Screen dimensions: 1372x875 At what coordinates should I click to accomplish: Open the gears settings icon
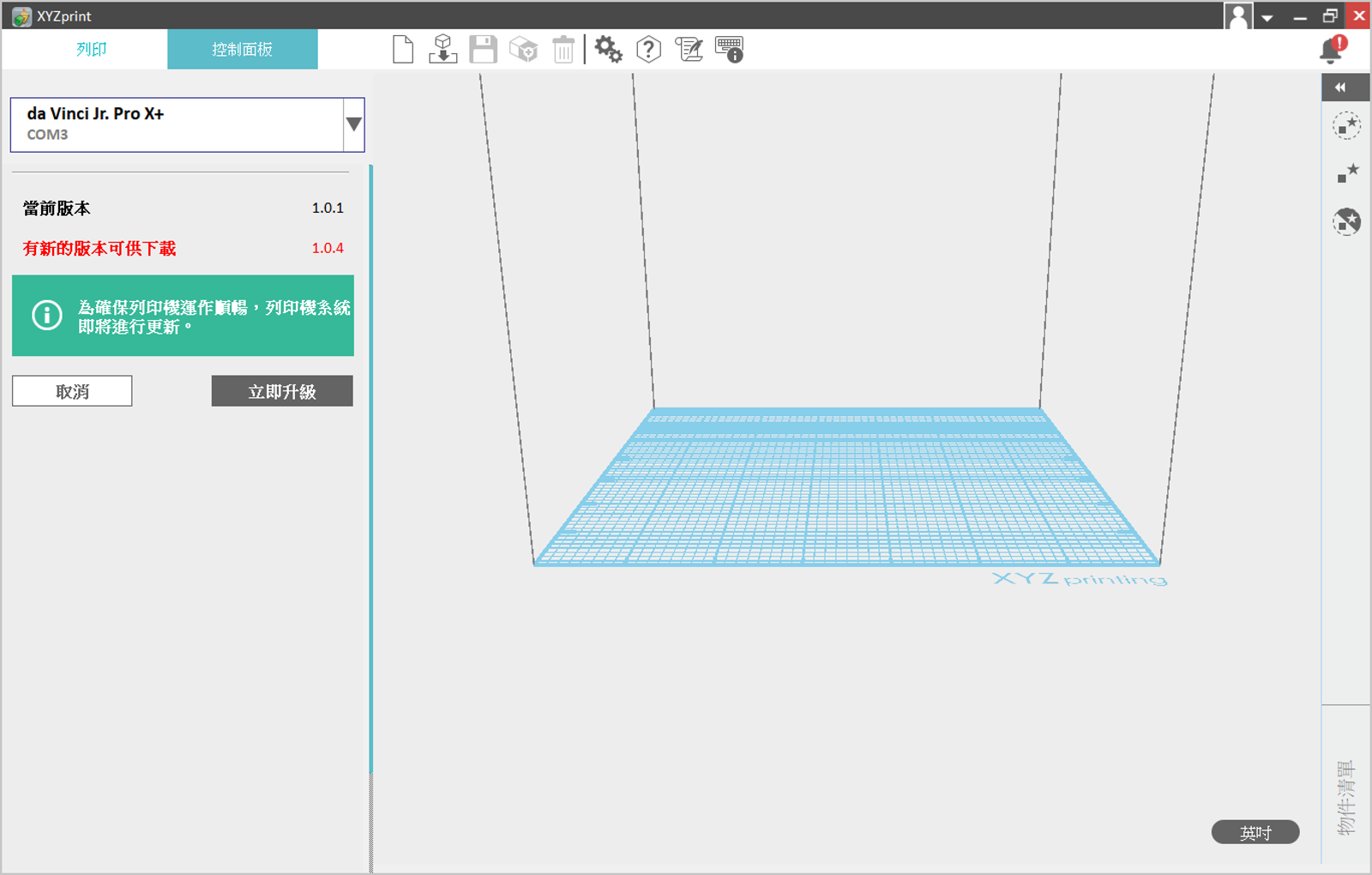(x=608, y=50)
